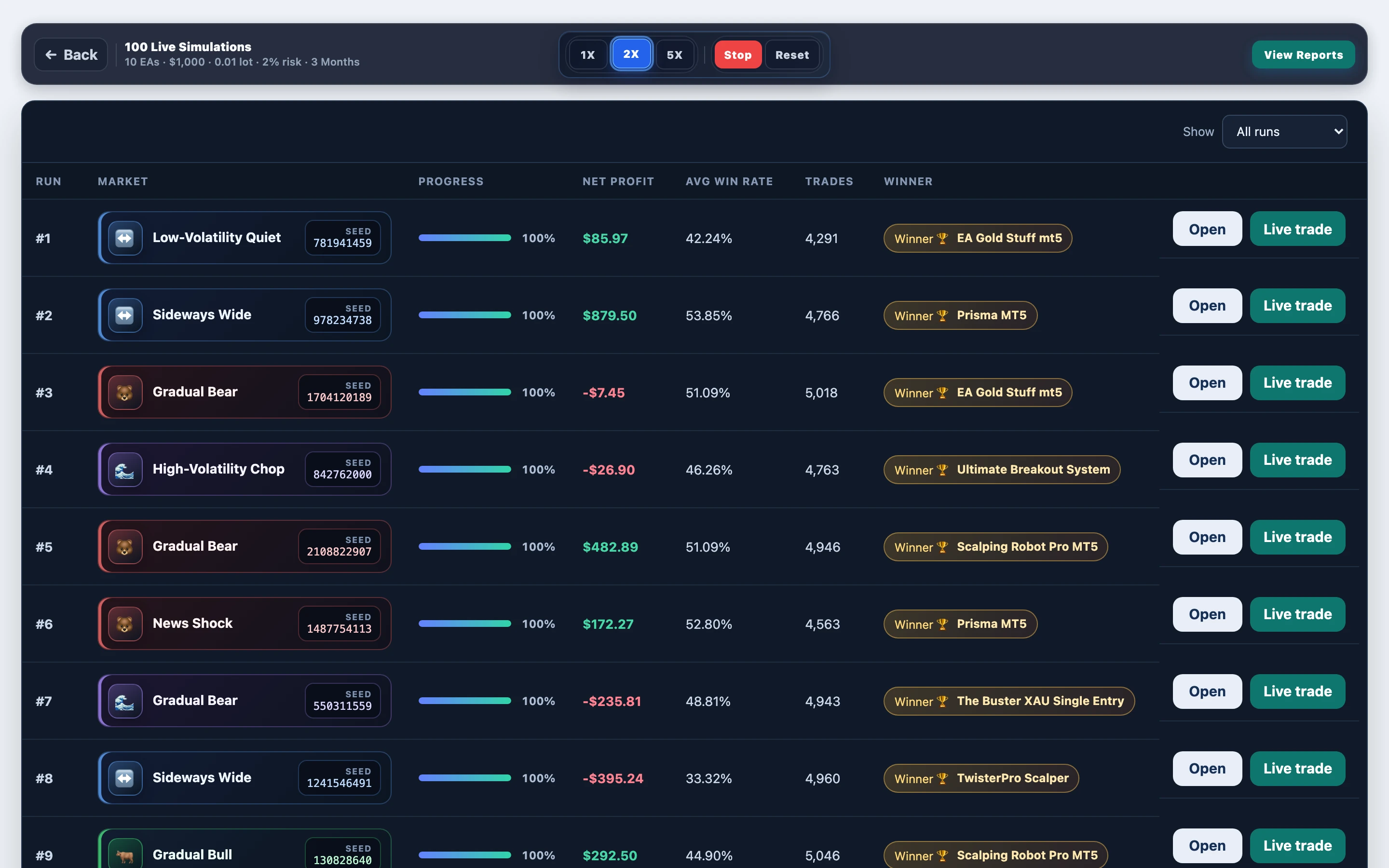Screen dimensions: 1389x868
Task: Select the 2X speed option
Action: pyautogui.click(x=631, y=54)
